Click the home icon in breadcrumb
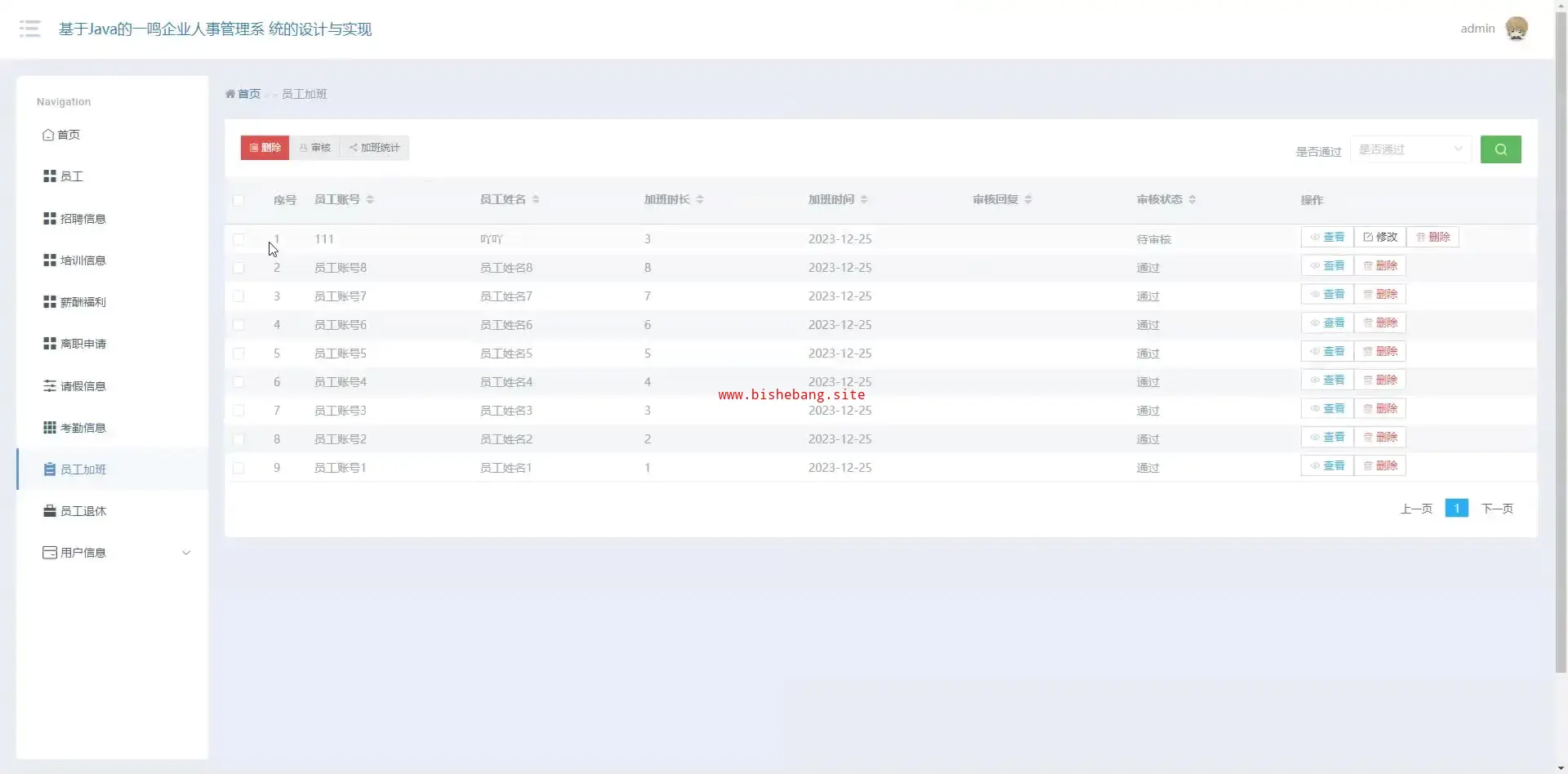1568x774 pixels. click(230, 94)
